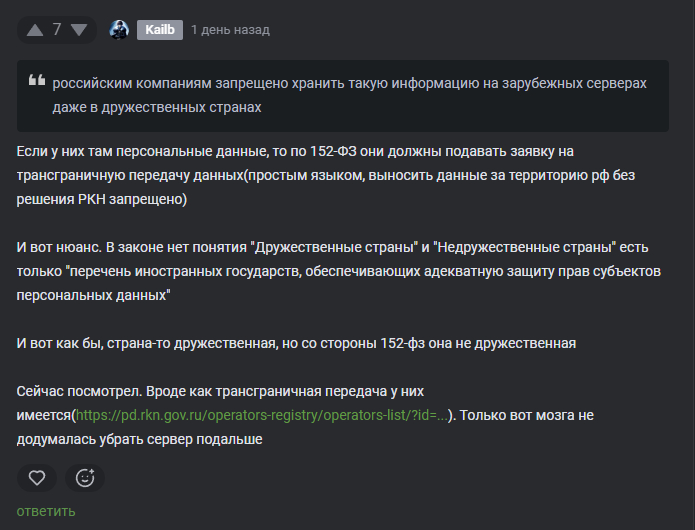Click the line 'И вот как бы, страна-то'
This screenshot has height=530, width=695.
[296, 343]
